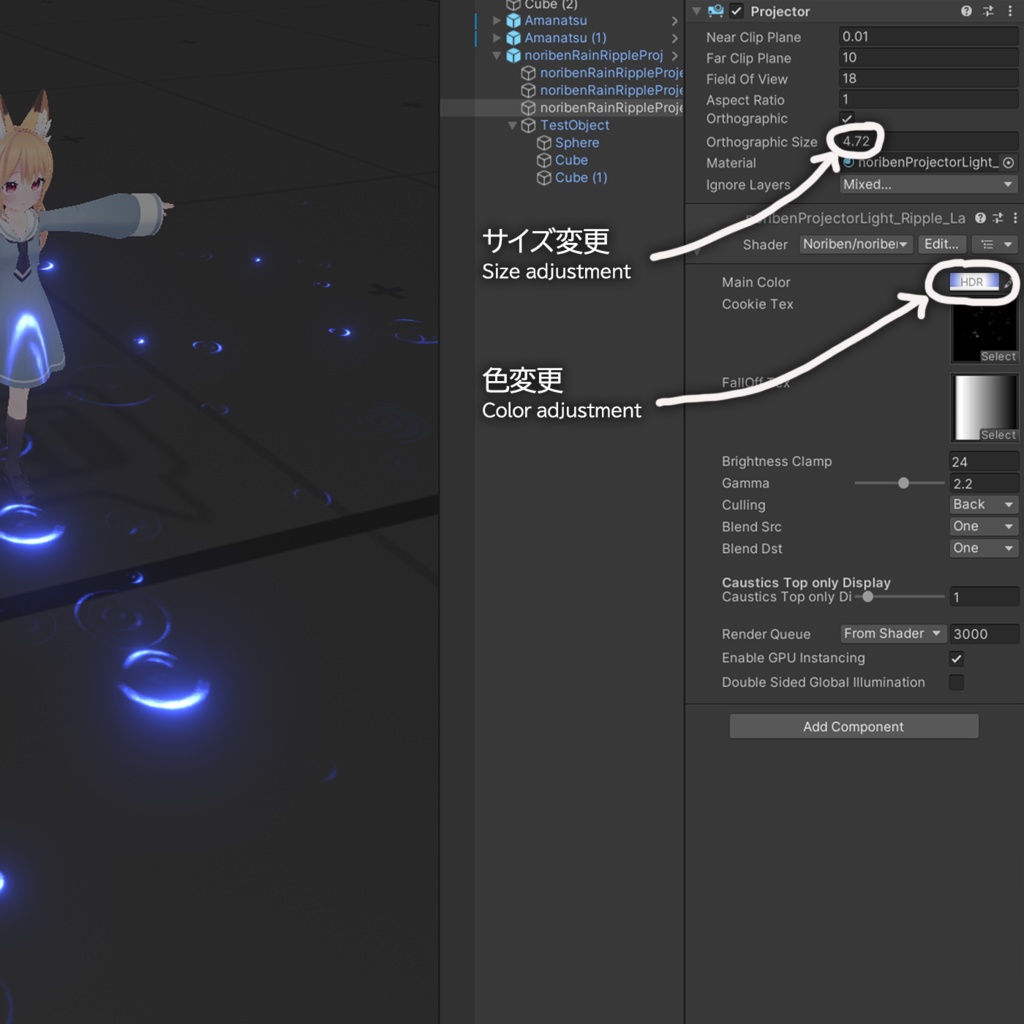Open the Projector component help (question mark icon)

tap(967, 11)
